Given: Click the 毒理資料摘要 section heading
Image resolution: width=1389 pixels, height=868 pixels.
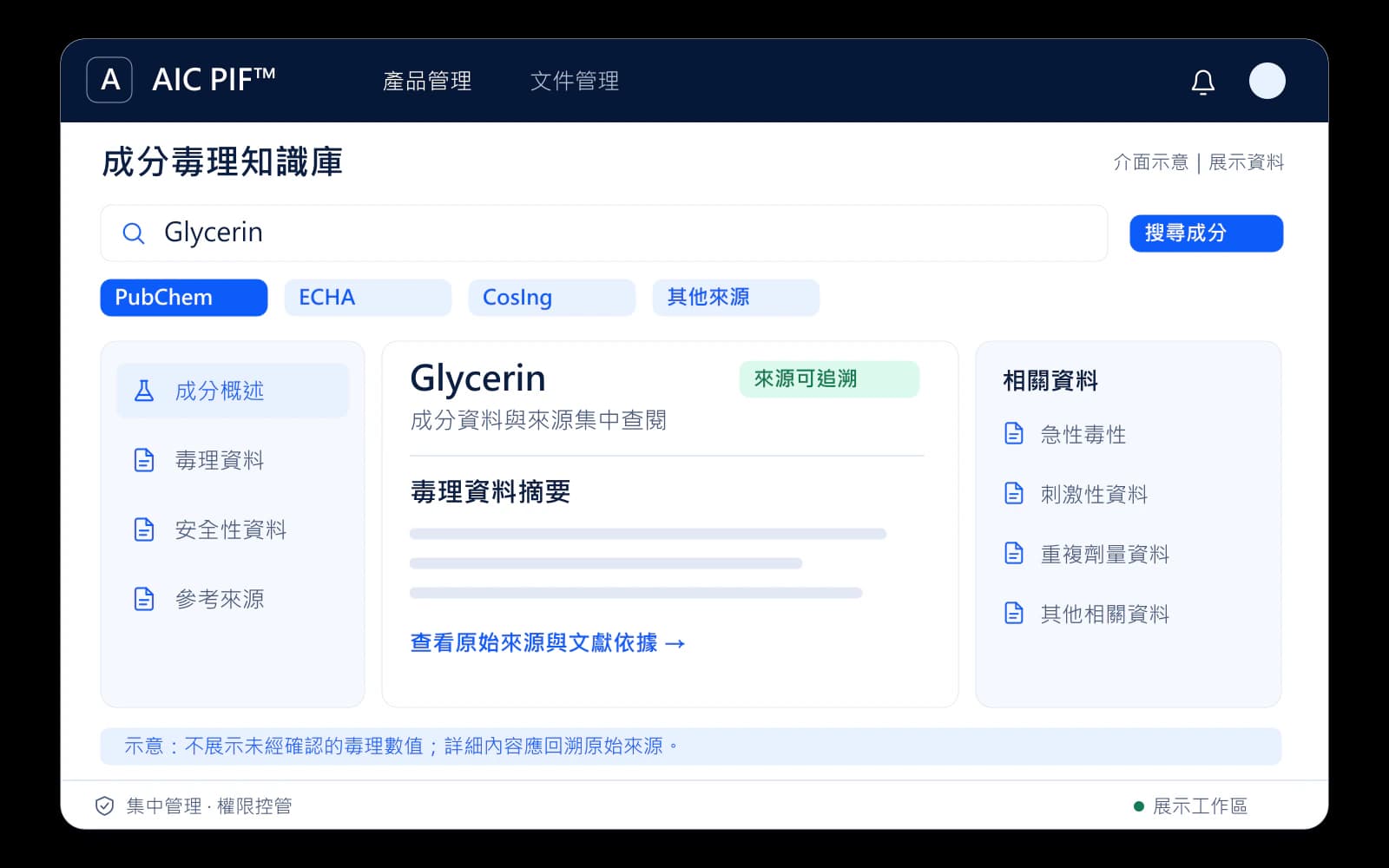Looking at the screenshot, I should tap(490, 492).
